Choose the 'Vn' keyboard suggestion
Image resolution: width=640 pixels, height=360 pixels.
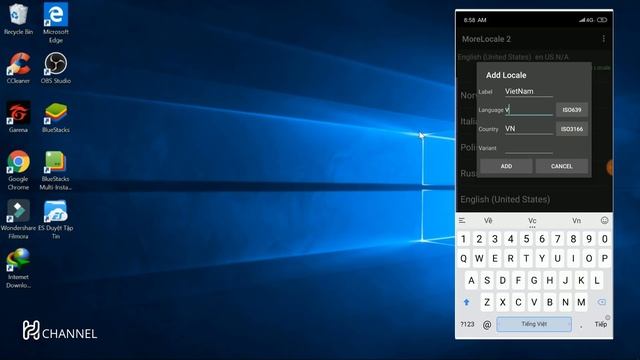click(576, 220)
